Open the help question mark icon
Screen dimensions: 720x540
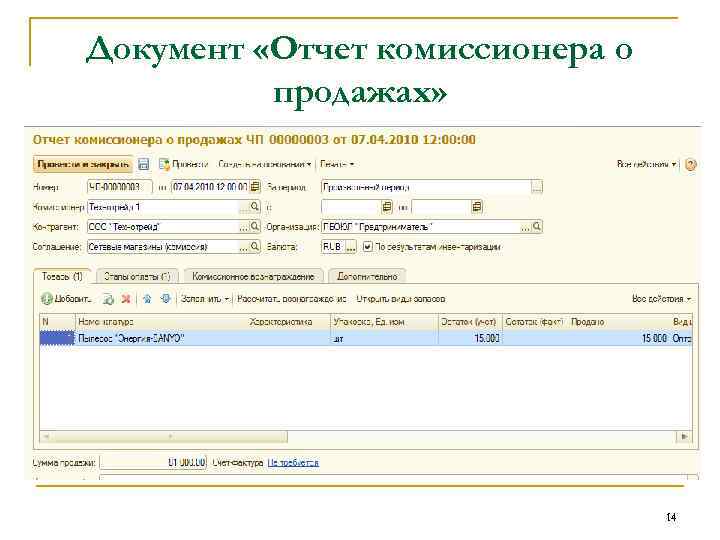(x=690, y=165)
